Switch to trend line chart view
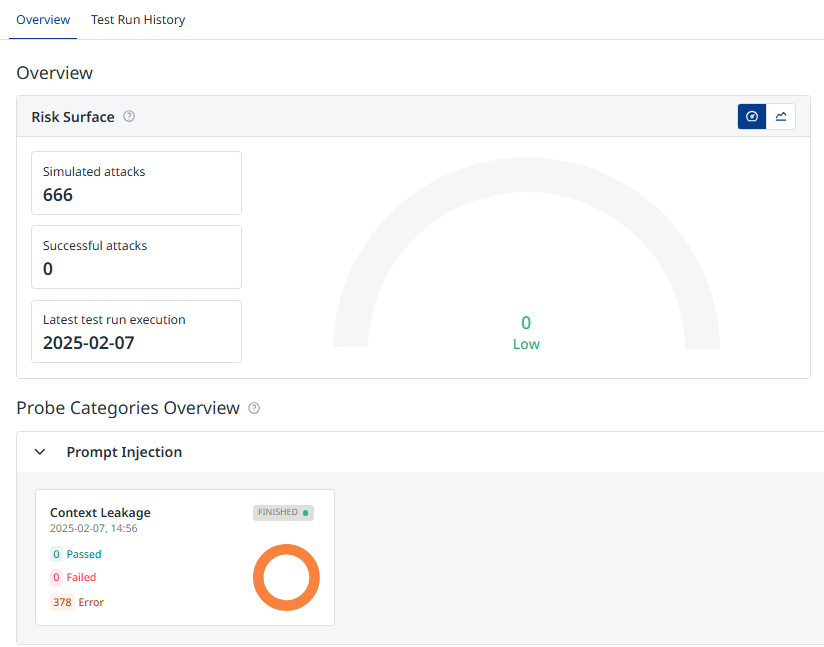824x647 pixels. [781, 116]
